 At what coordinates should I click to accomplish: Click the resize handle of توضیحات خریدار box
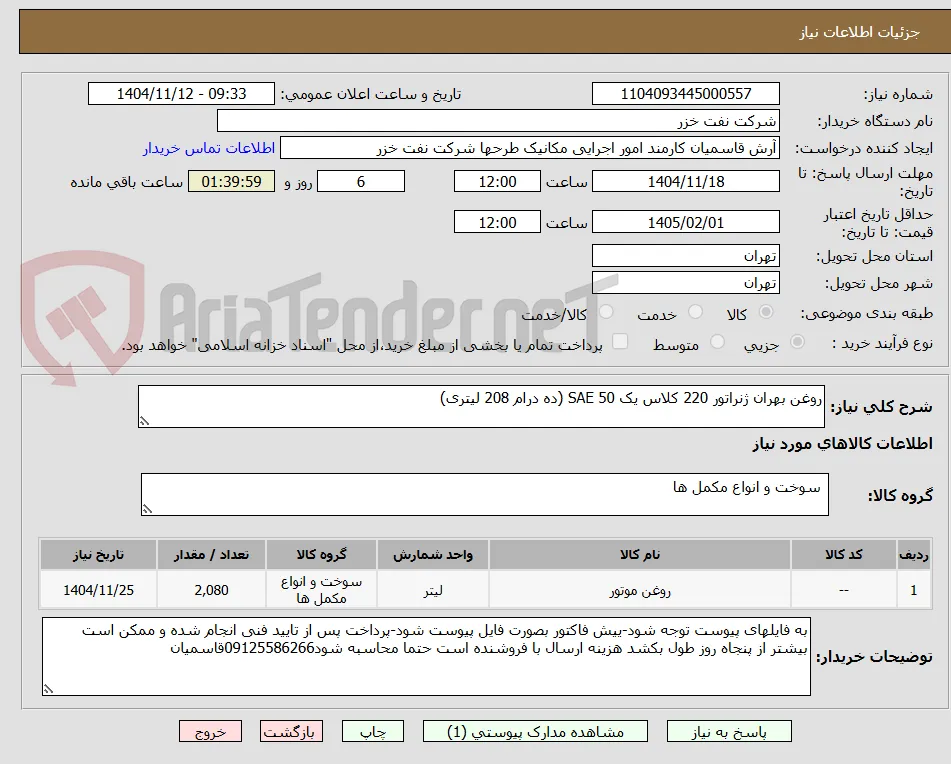pyautogui.click(x=48, y=689)
